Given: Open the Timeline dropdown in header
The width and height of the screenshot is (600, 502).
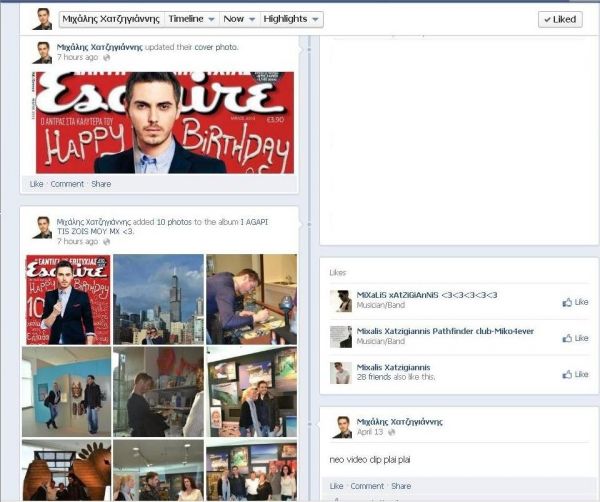Looking at the screenshot, I should pos(191,19).
